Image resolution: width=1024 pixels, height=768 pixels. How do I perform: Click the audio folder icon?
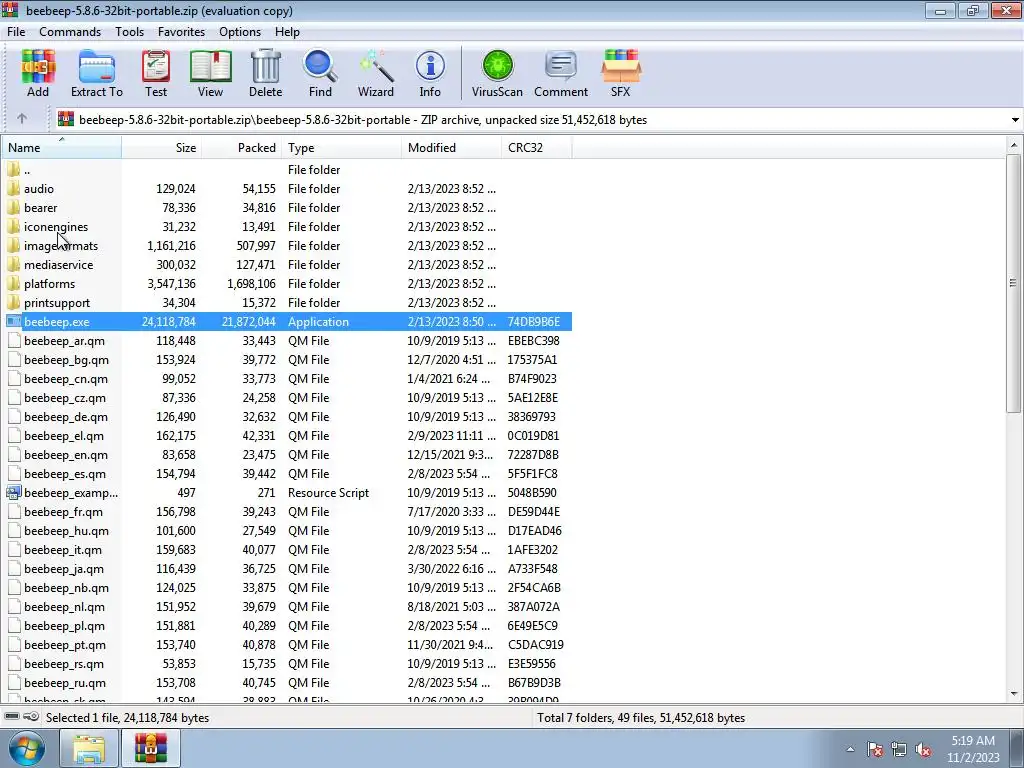(14, 189)
